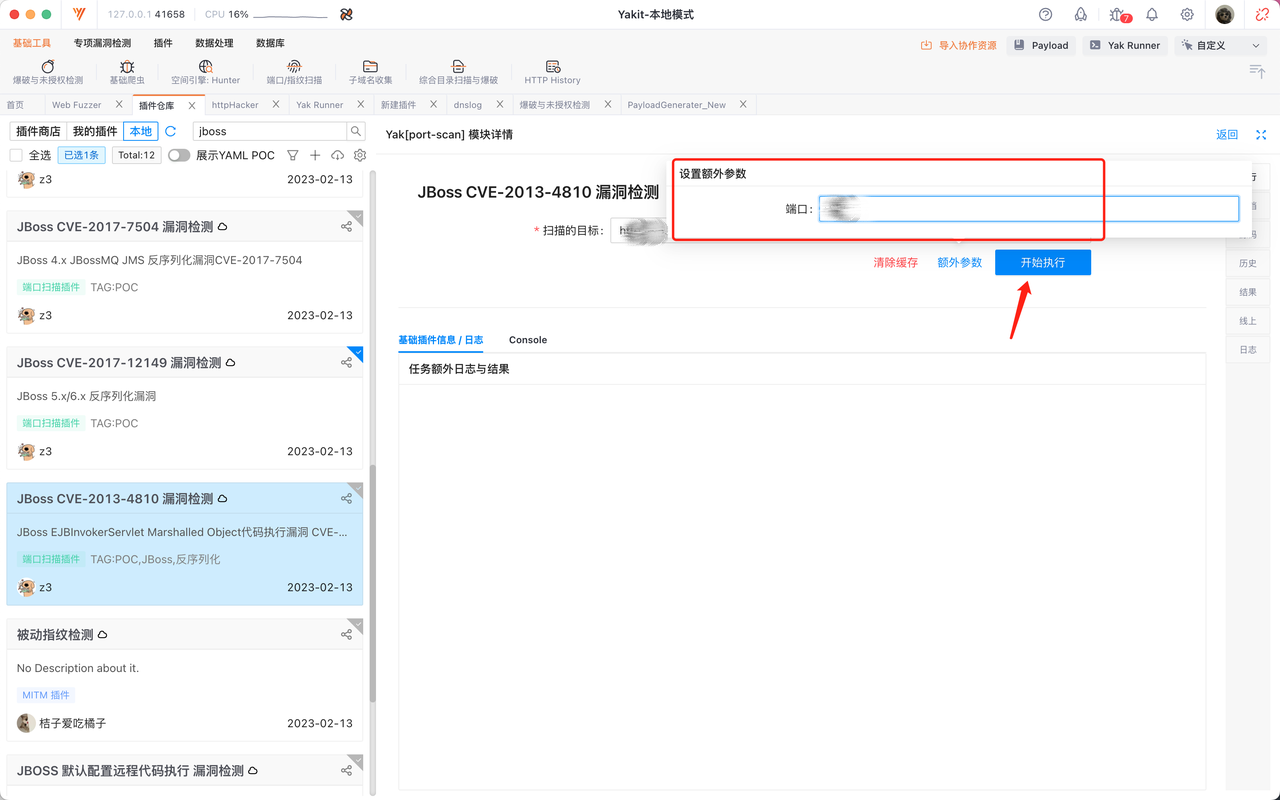The image size is (1280, 800).
Task: Open the 历史 side tab
Action: coord(1248,264)
